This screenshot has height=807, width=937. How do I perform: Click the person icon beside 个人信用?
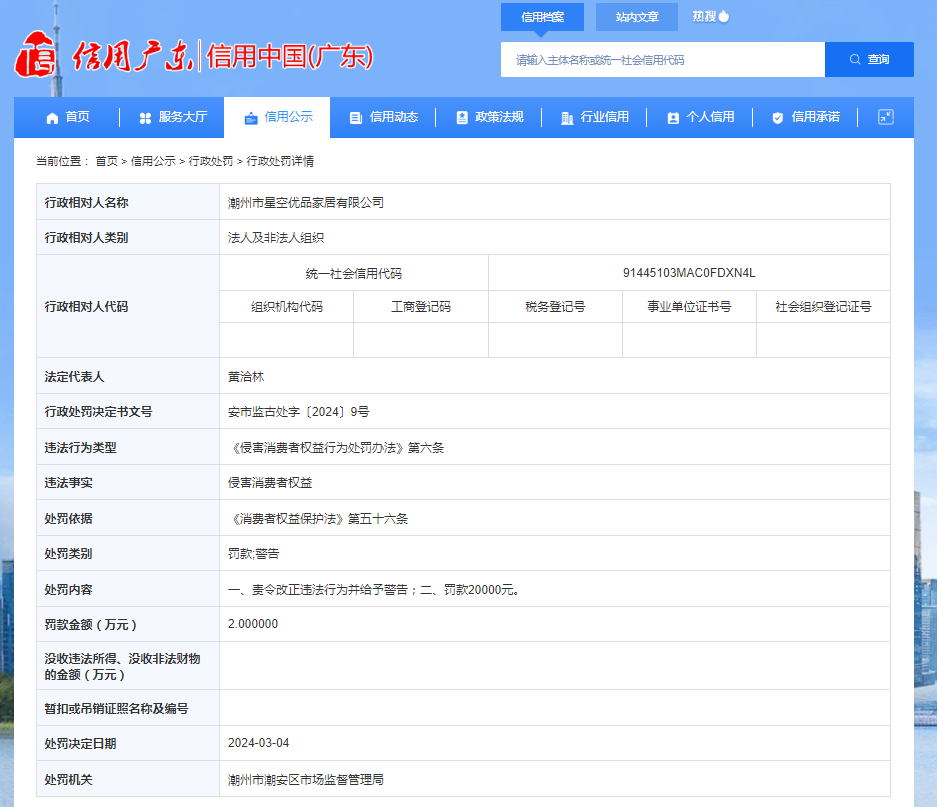tap(673, 118)
